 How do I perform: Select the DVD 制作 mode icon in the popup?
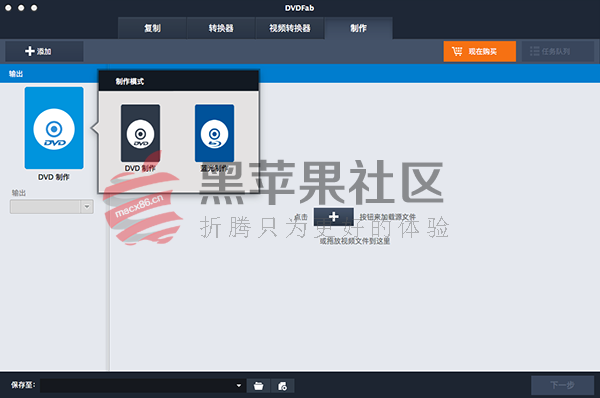[x=140, y=133]
